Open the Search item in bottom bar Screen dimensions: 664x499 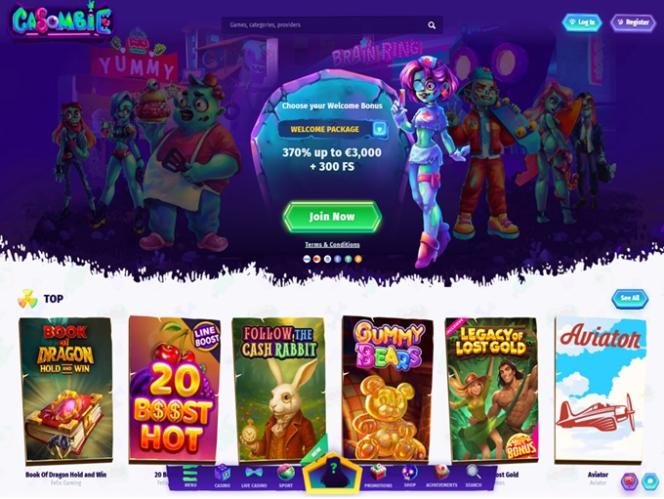pos(473,476)
